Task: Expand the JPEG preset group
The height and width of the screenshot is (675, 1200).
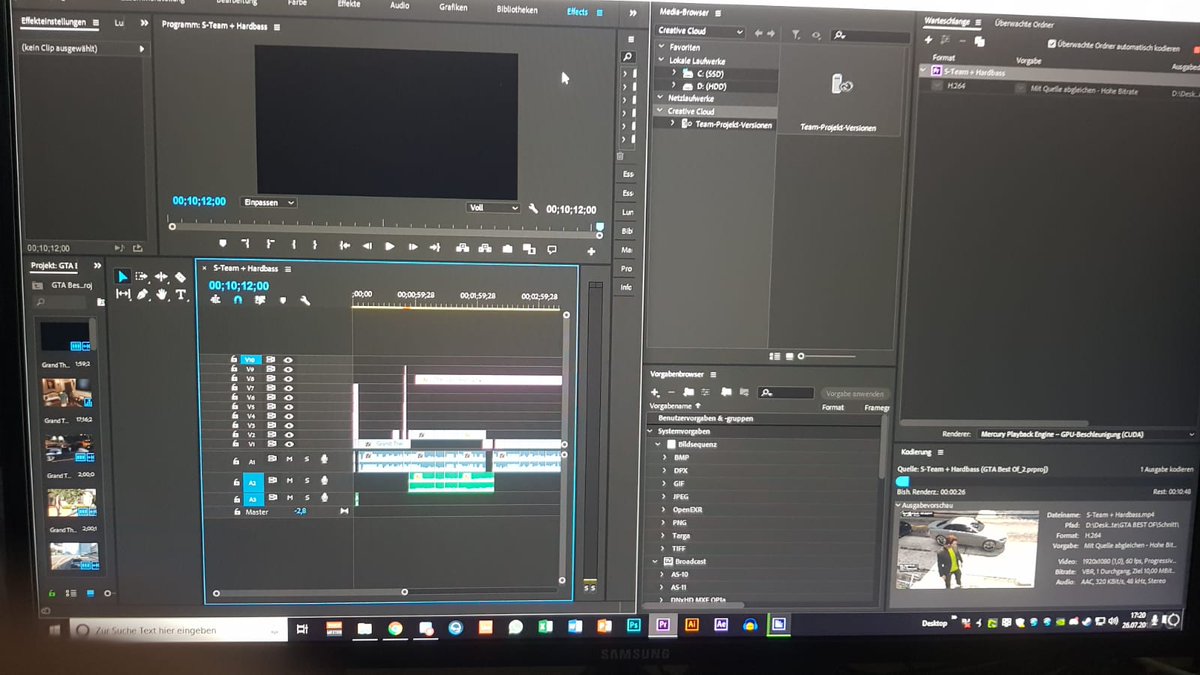Action: pos(664,496)
